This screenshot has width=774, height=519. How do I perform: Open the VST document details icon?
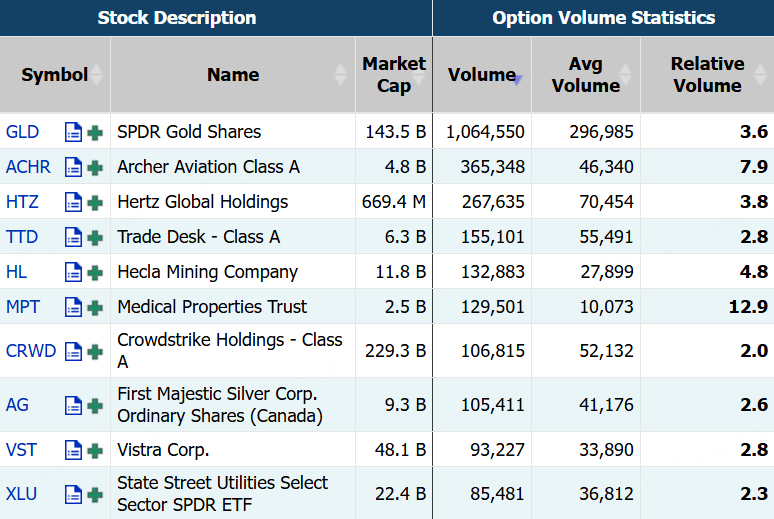click(73, 450)
